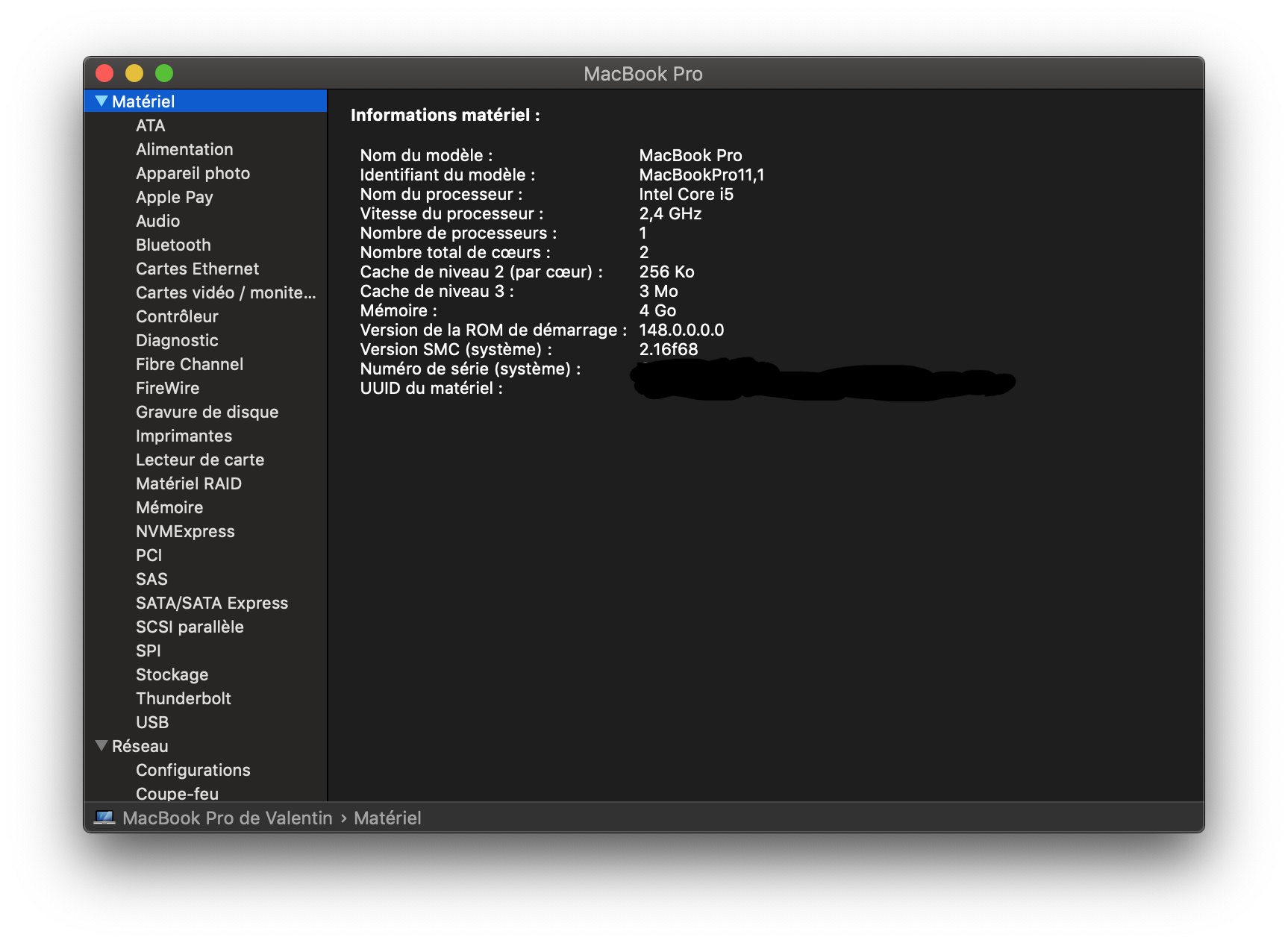Select the 4 Go memory value
1288x943 pixels.
[658, 310]
